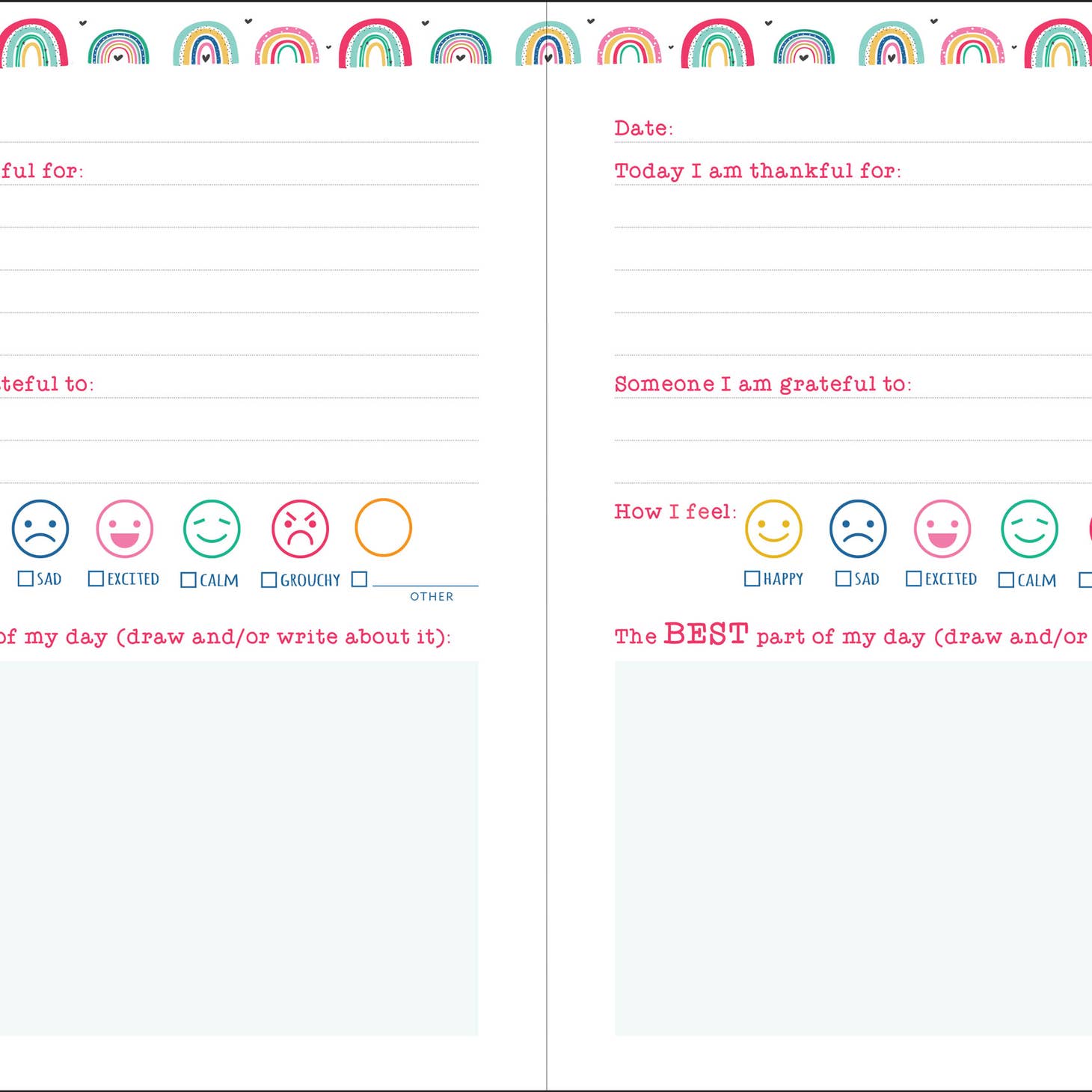
Task: Click the blue sad face on right page
Action: (858, 529)
